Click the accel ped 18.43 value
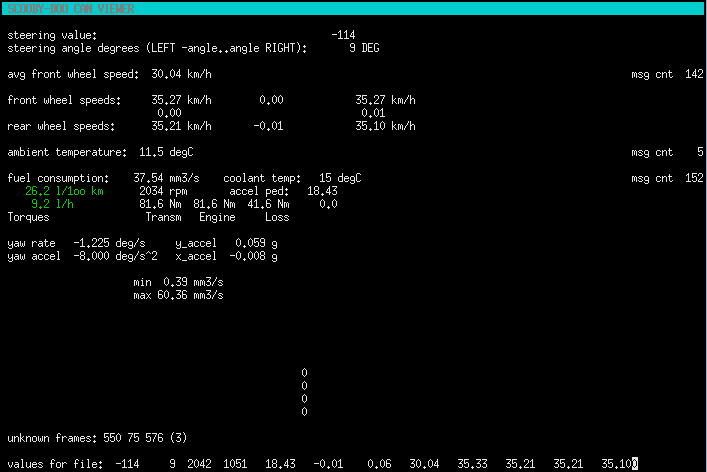 [x=322, y=191]
